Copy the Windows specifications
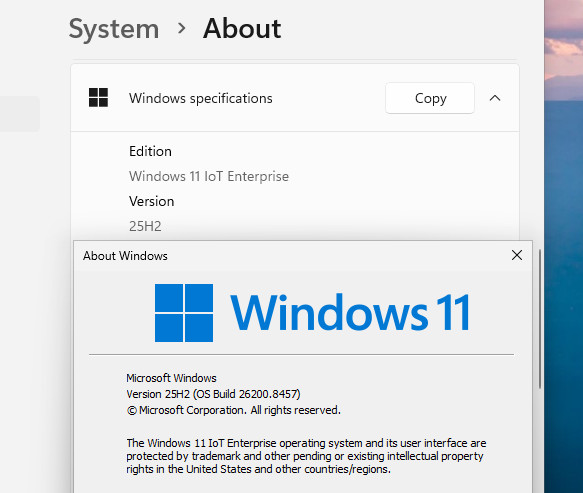 coord(430,98)
